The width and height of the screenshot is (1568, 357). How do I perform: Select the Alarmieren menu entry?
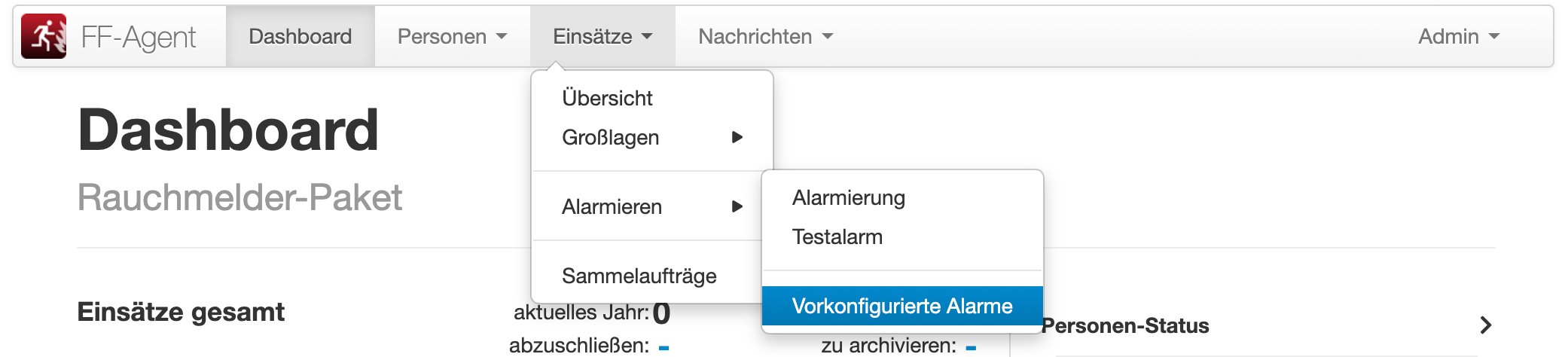[x=612, y=206]
